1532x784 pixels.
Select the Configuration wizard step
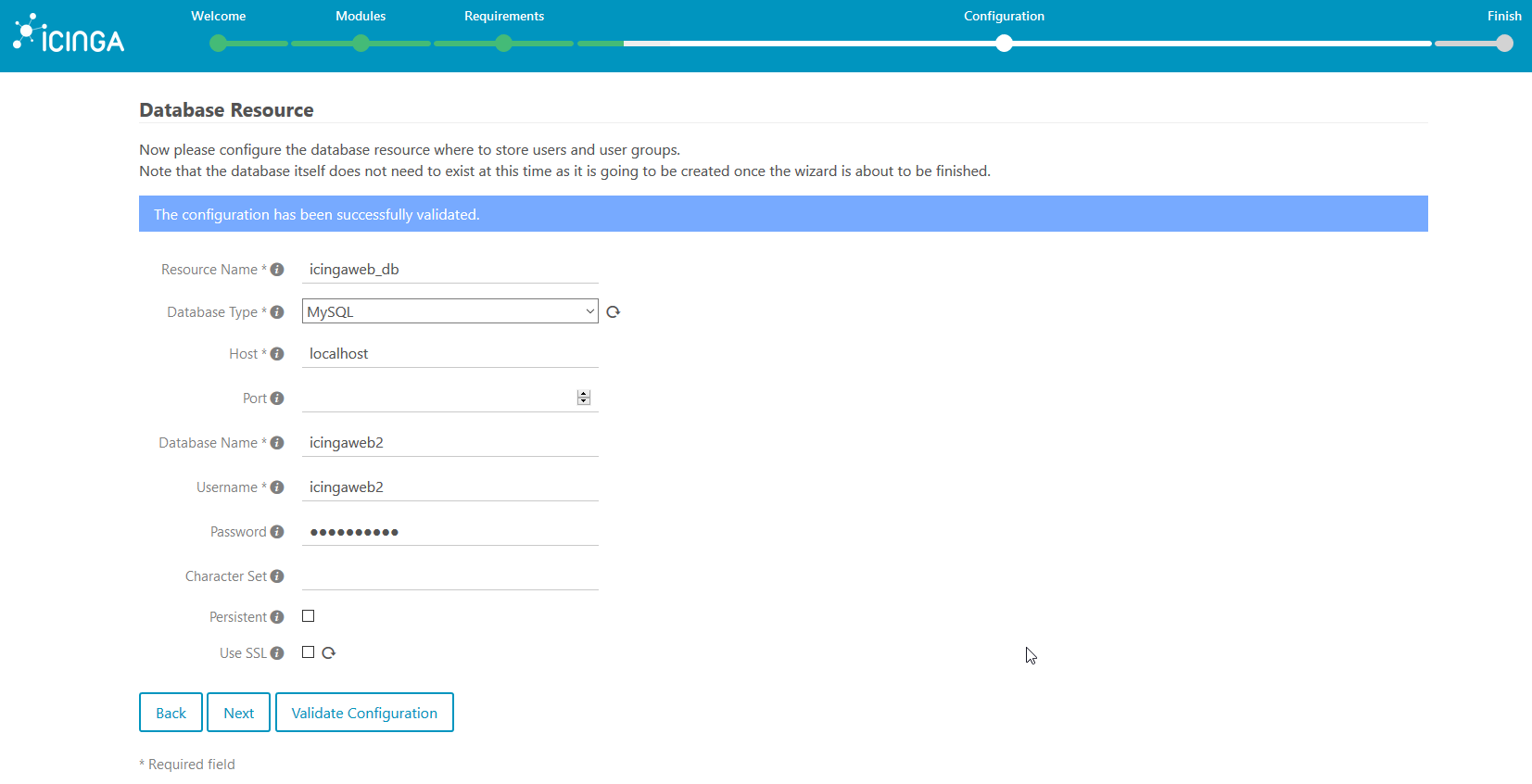pyautogui.click(x=1004, y=16)
